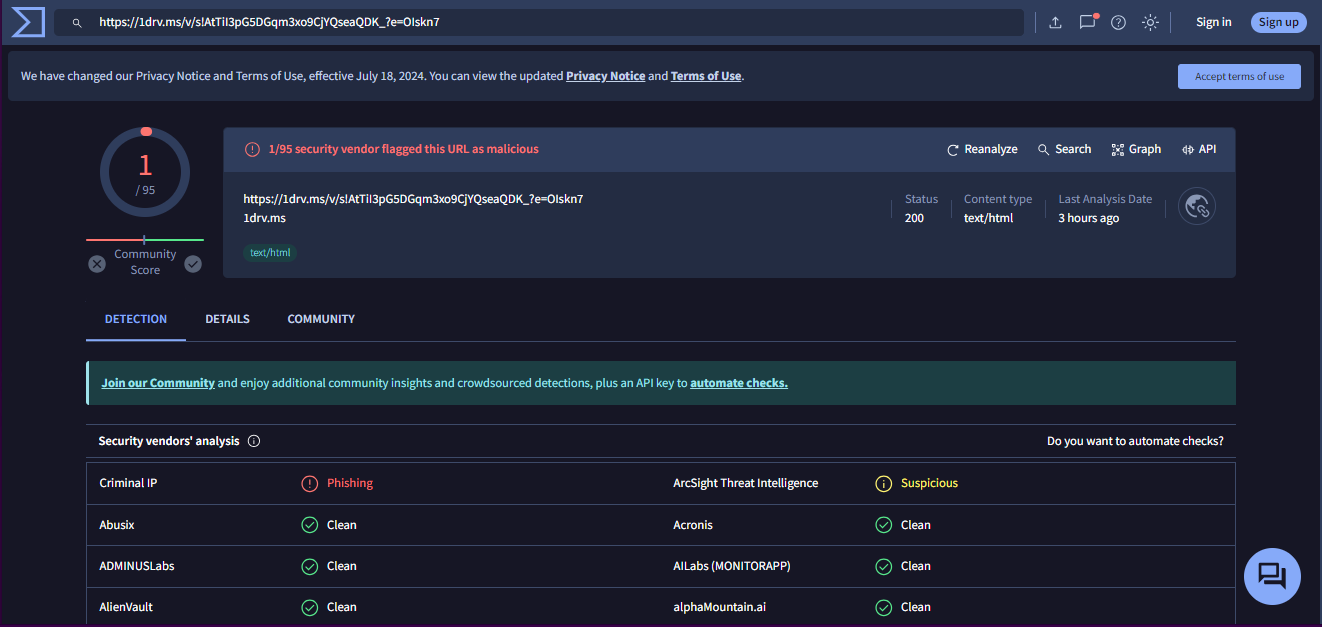1322x627 pixels.
Task: Click the Clean check icon for alphaMountain.ai
Action: pos(884,608)
